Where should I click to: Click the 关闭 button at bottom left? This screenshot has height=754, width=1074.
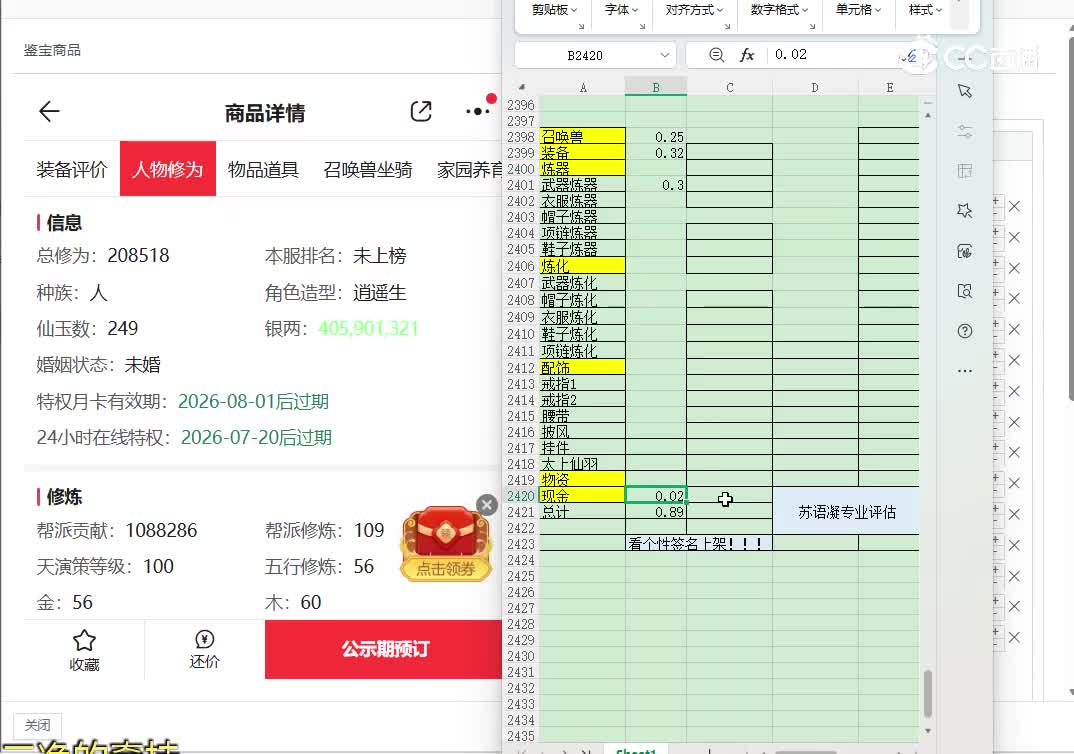click(x=38, y=725)
